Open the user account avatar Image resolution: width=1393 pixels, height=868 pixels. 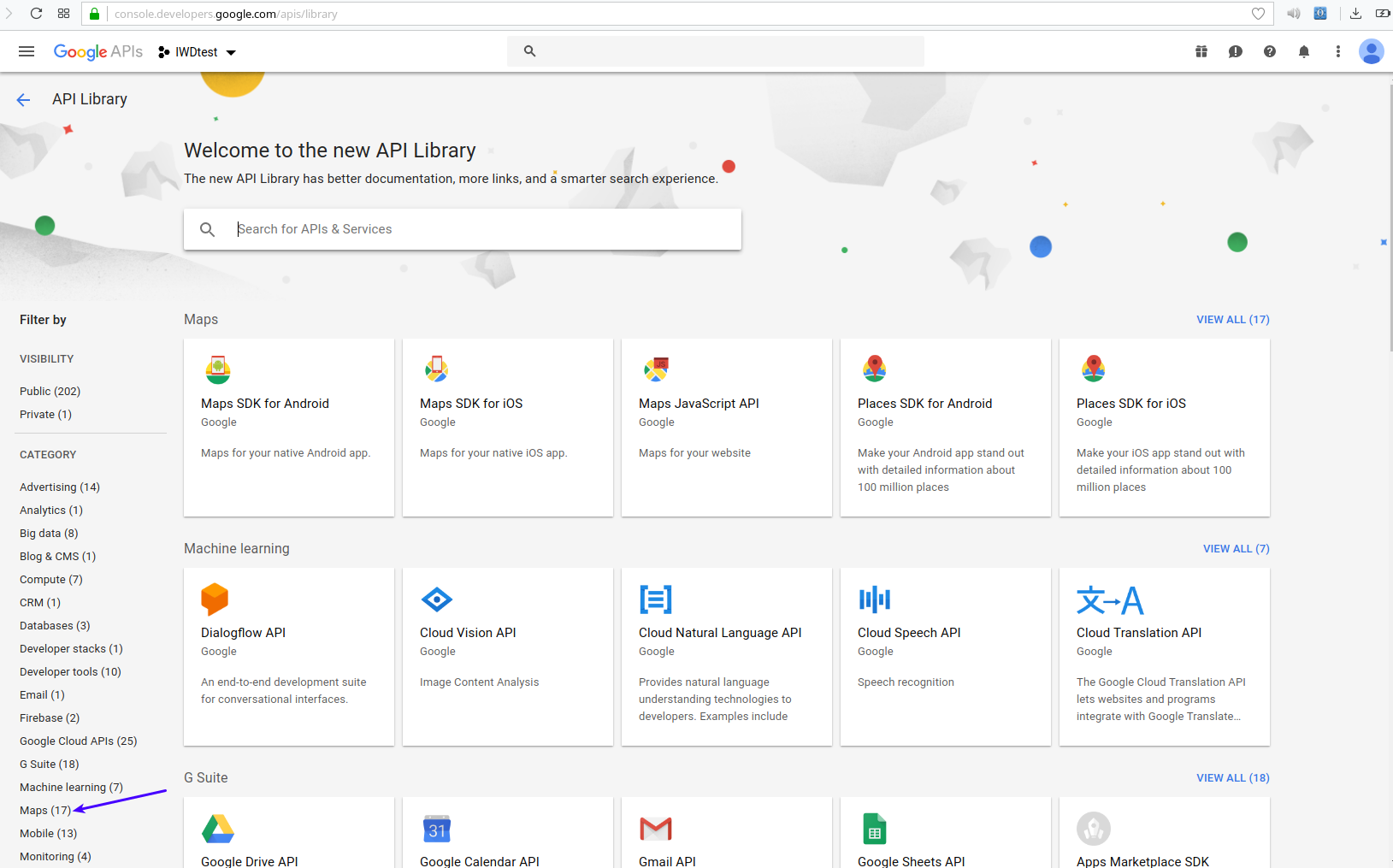[x=1372, y=51]
